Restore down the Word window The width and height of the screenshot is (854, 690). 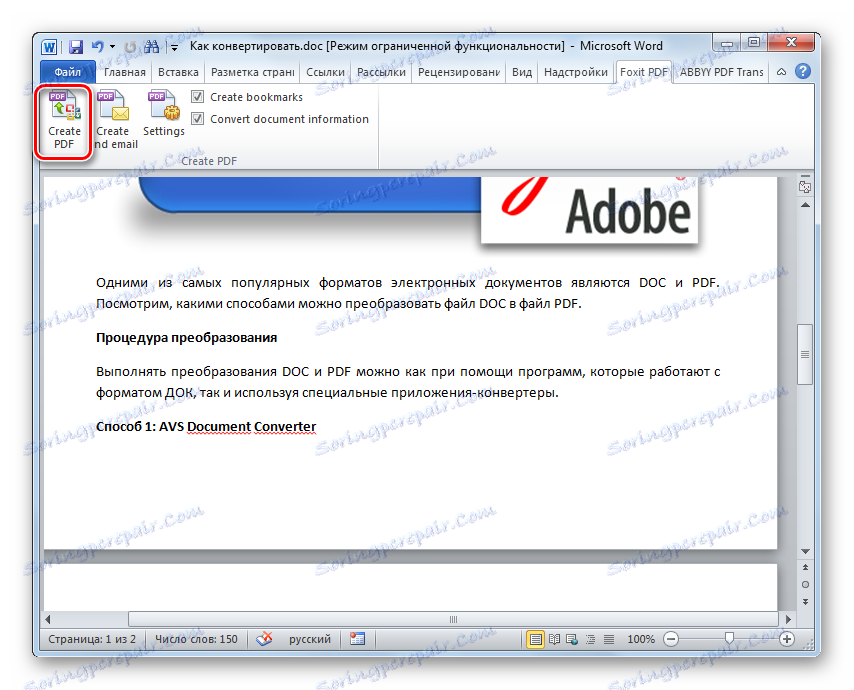(x=754, y=43)
